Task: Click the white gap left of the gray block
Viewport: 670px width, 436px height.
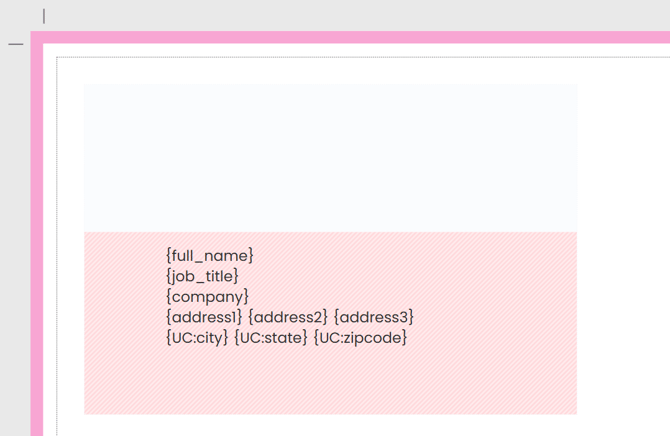Action: (x=70, y=157)
